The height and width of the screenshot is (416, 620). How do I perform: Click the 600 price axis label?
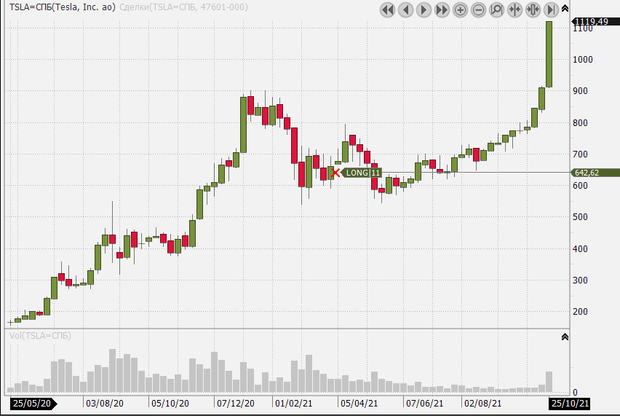pos(580,185)
